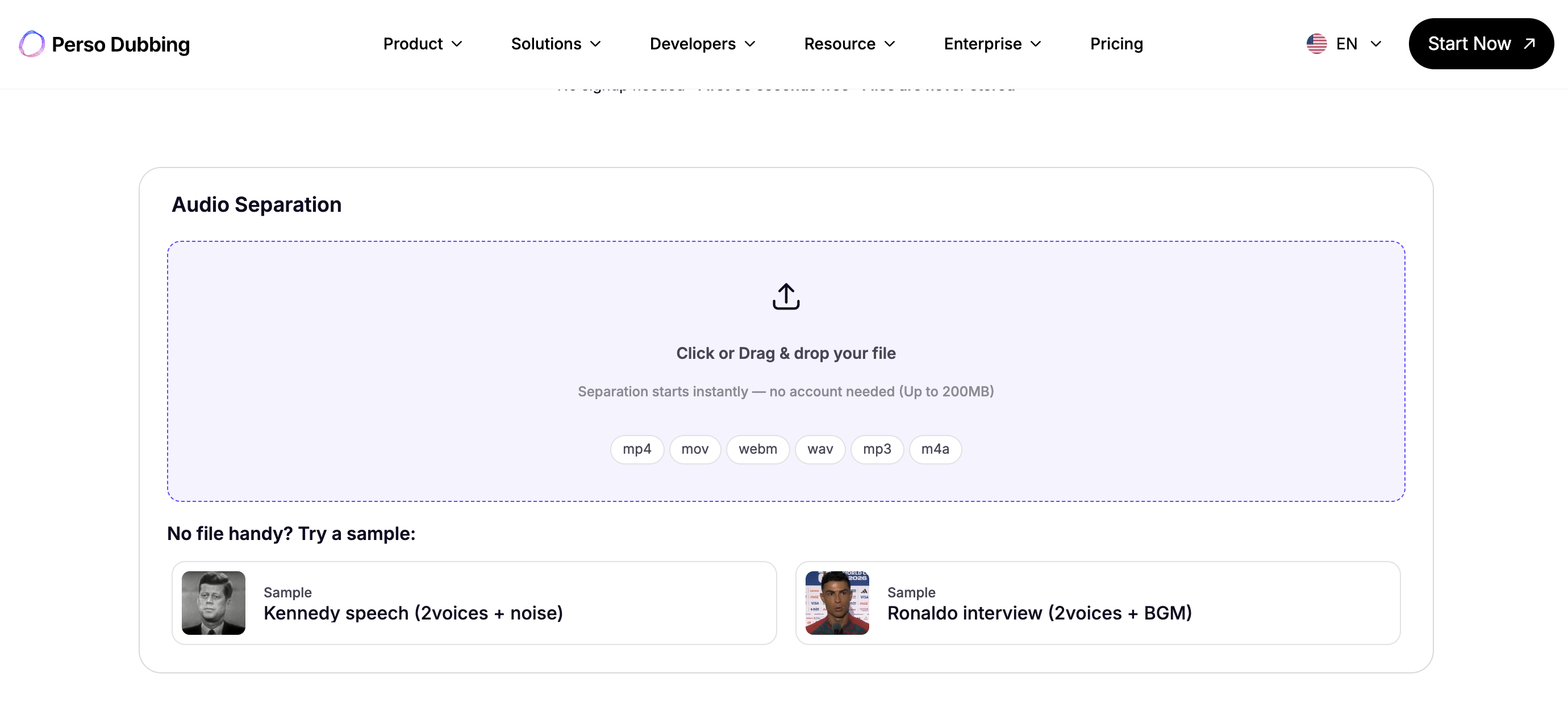1568x720 pixels.
Task: Expand the Solutions dropdown menu
Action: click(x=556, y=44)
